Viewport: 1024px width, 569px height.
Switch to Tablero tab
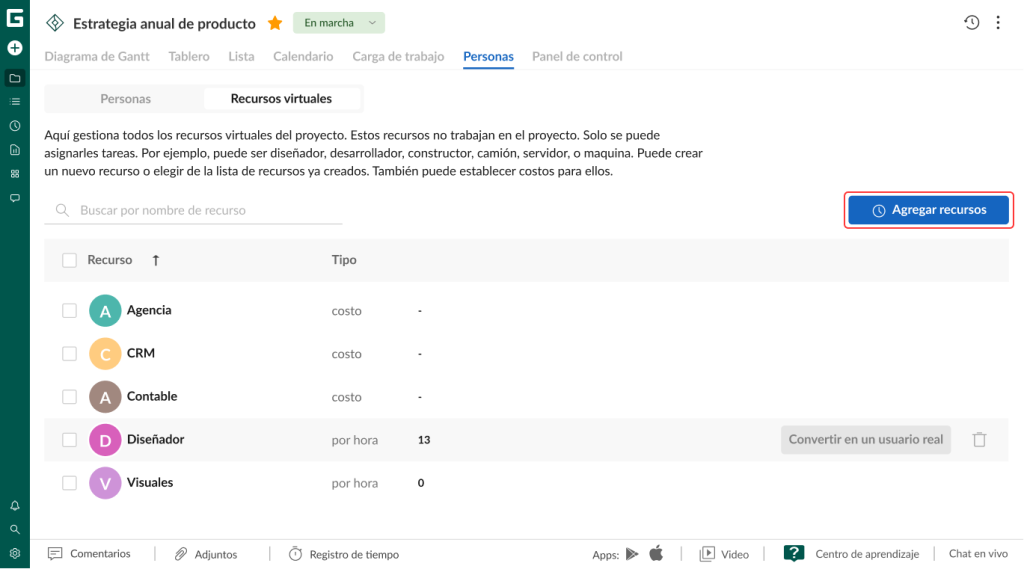tap(189, 56)
